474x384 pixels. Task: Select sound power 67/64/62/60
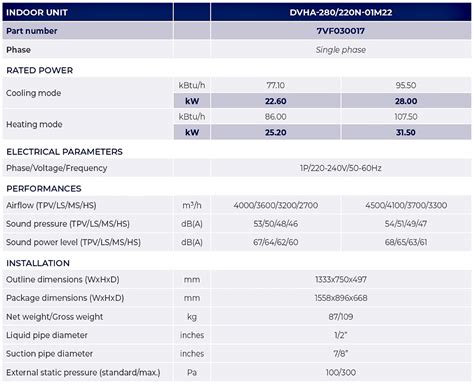pyautogui.click(x=275, y=242)
